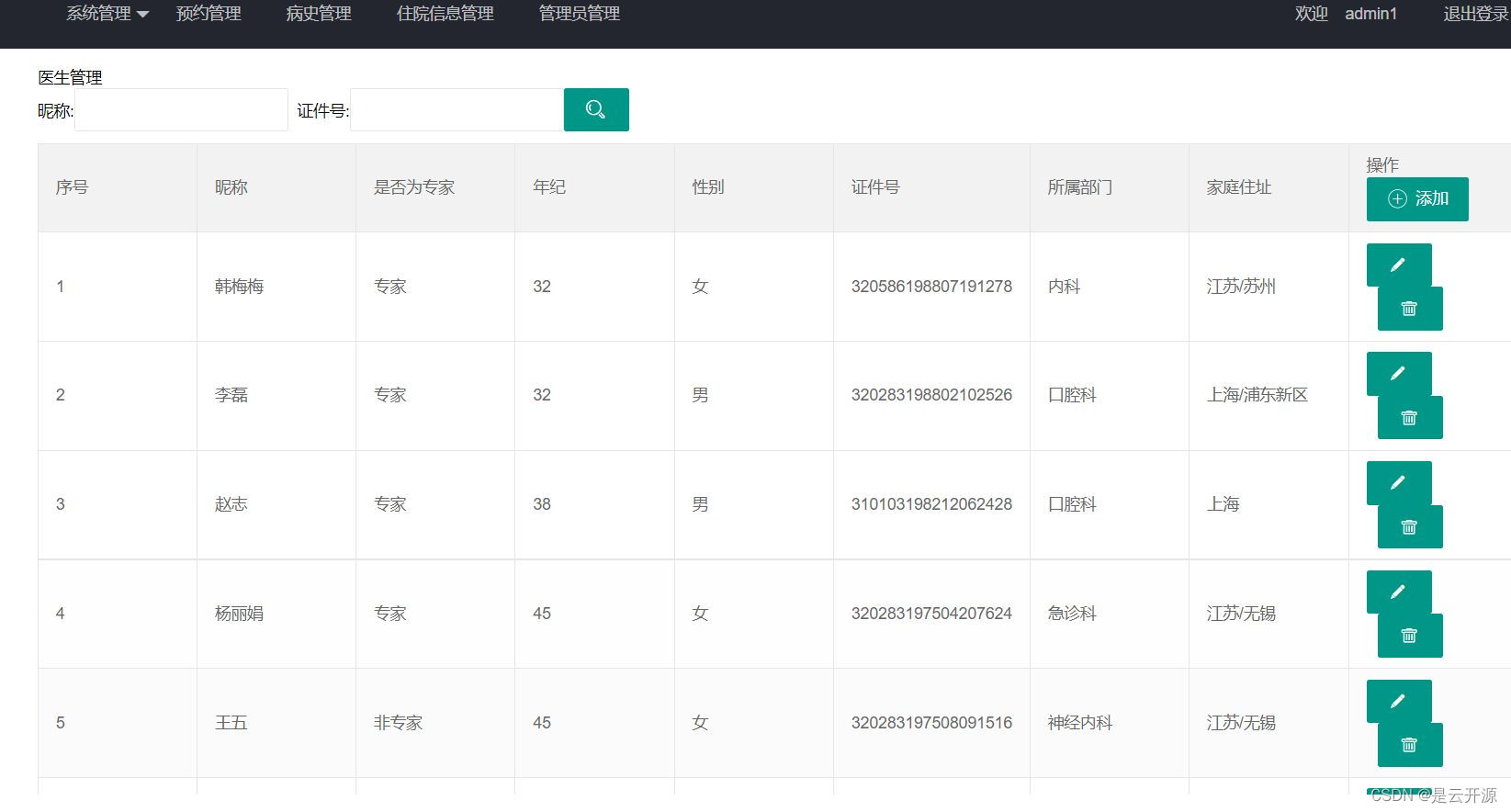Delete doctor 李磊 with trash icon

tap(1409, 418)
